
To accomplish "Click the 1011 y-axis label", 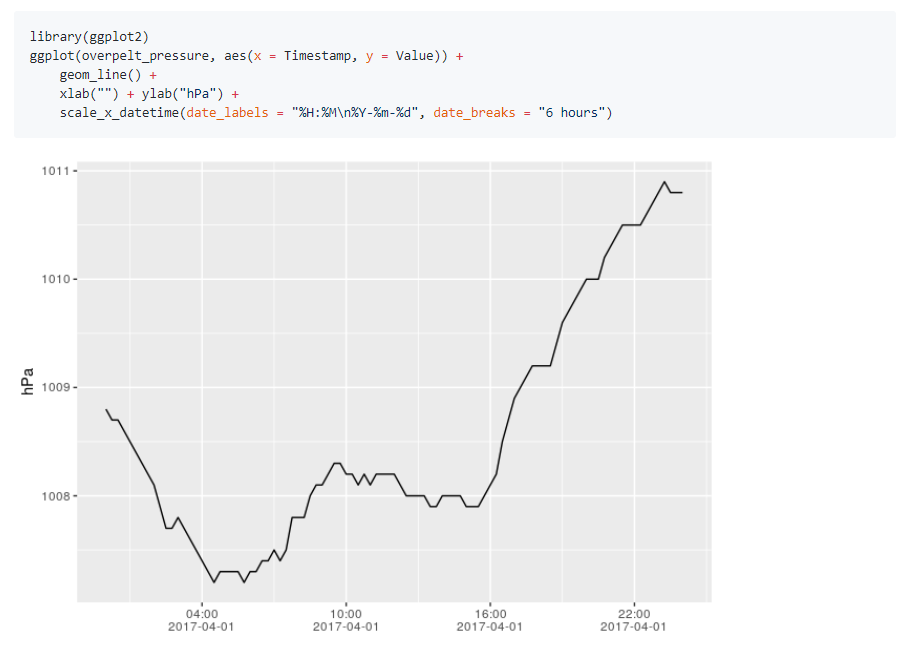I will click(x=55, y=171).
